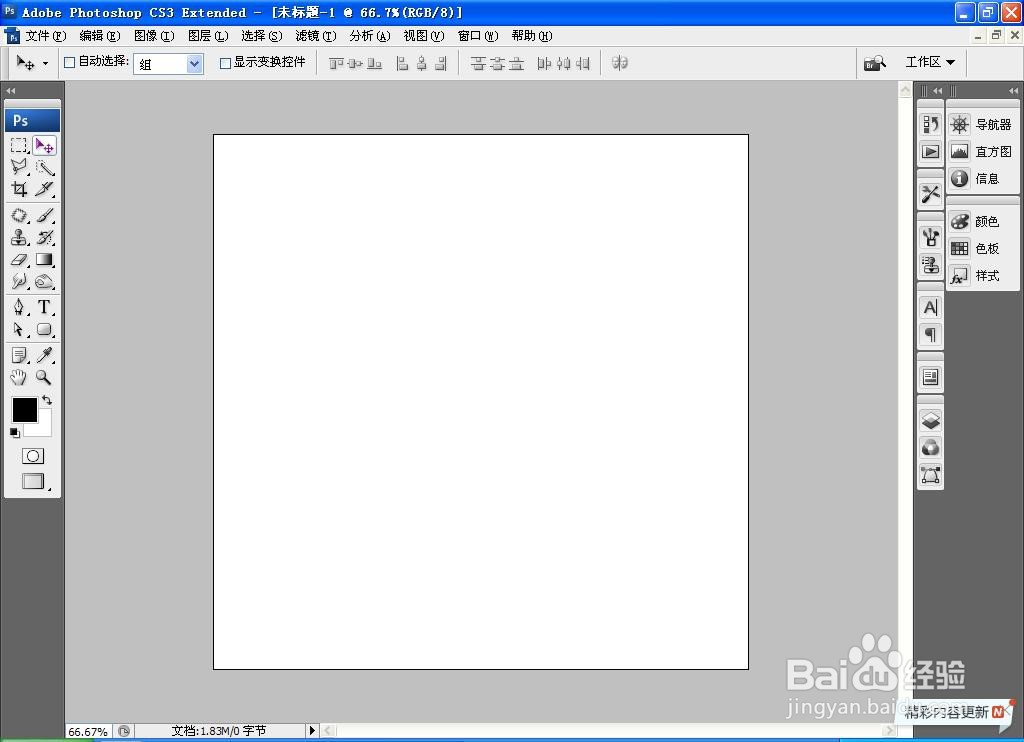Image resolution: width=1024 pixels, height=742 pixels.
Task: Select the Move tool in toolbox
Action: click(44, 145)
